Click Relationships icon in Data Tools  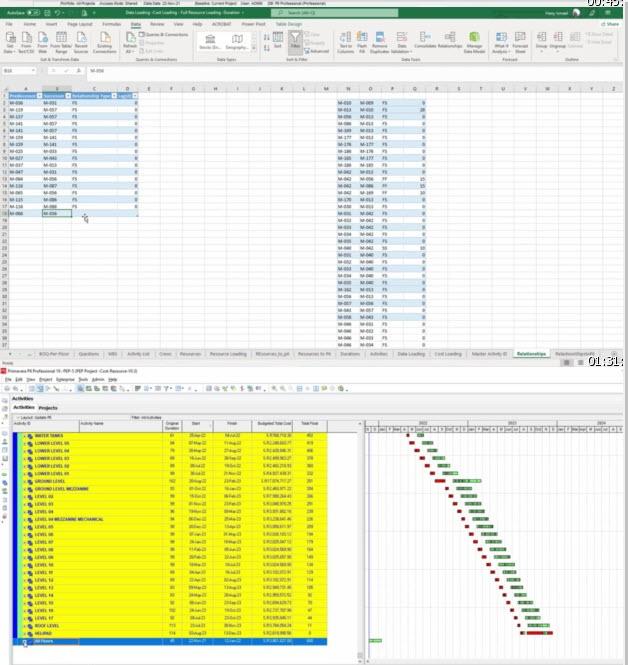tap(449, 40)
